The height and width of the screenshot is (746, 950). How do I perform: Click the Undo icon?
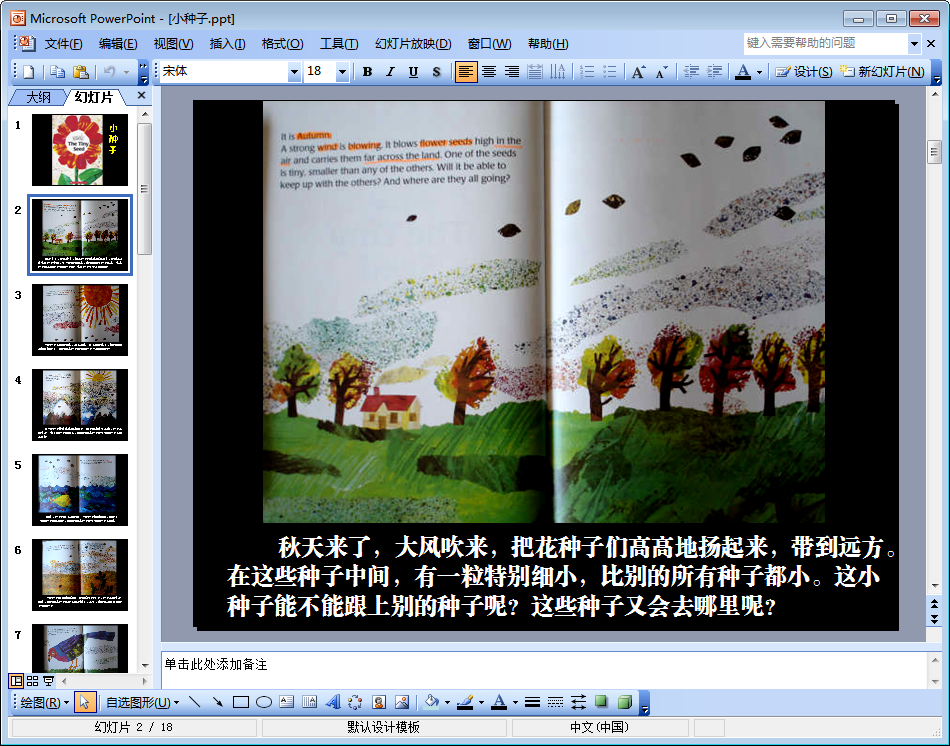coord(110,72)
